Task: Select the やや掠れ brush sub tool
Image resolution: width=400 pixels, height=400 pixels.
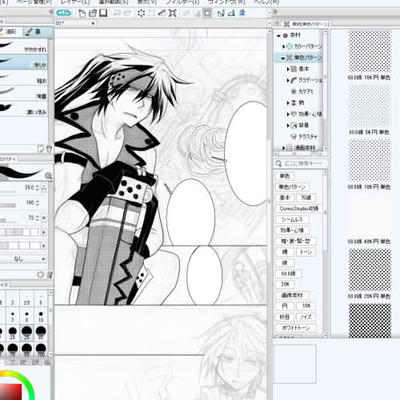Action: coord(24,47)
